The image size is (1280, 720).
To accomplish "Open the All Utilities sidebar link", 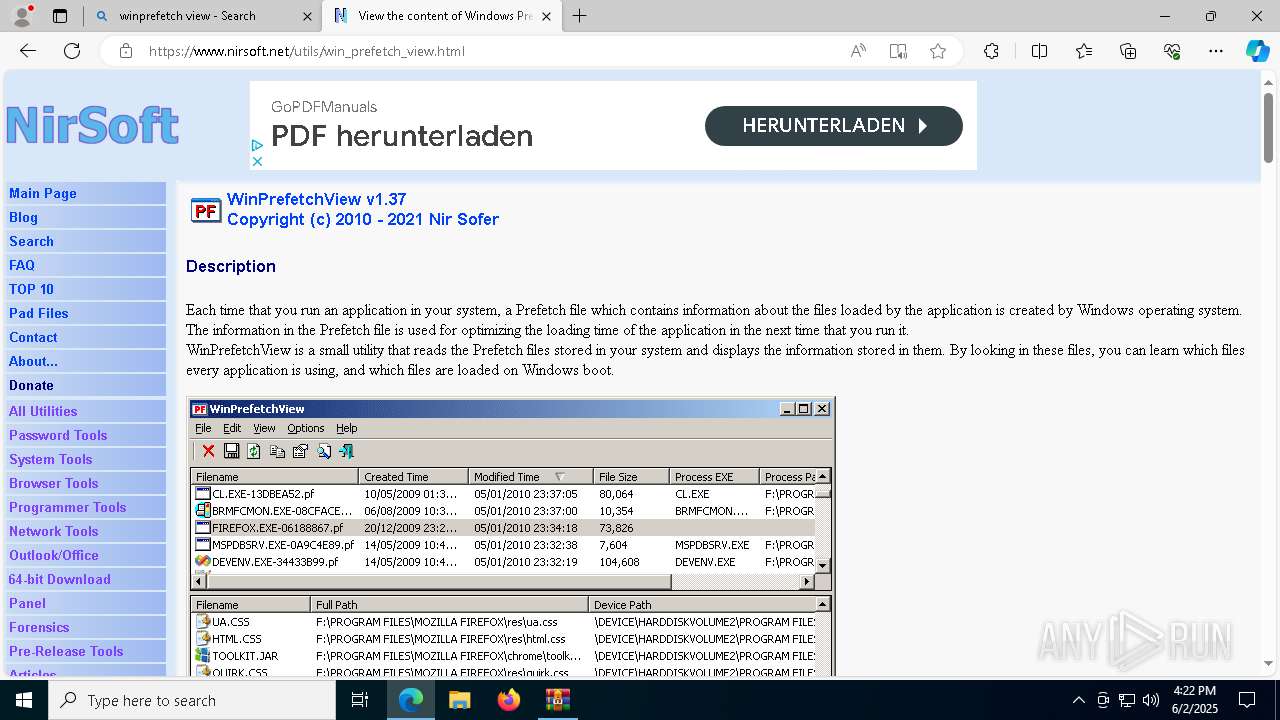I will 43,411.
